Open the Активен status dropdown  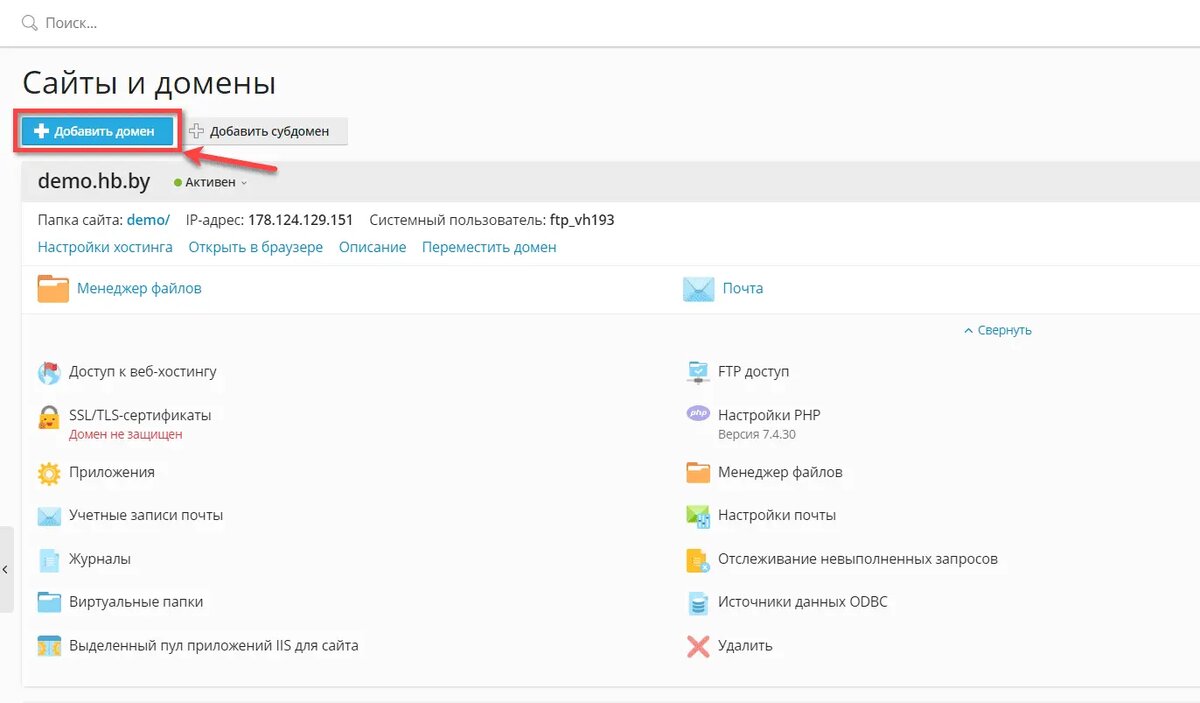tap(210, 183)
